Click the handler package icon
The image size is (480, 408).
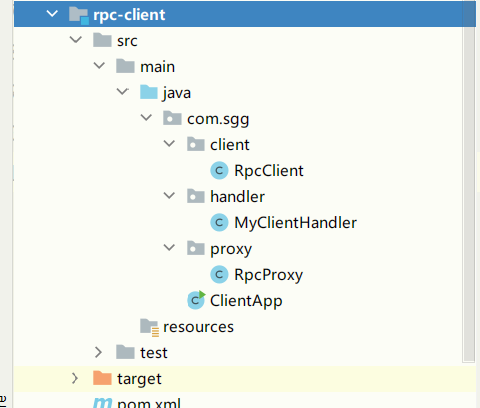click(195, 196)
